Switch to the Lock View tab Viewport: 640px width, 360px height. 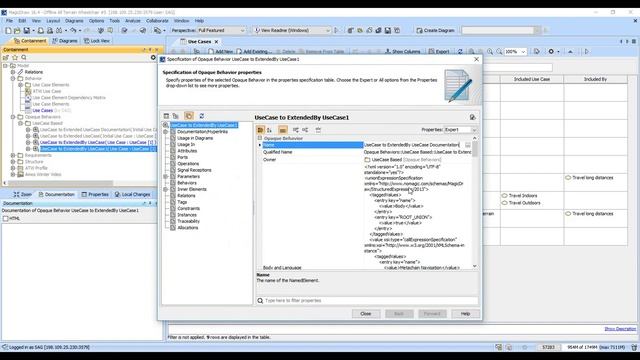[97, 41]
